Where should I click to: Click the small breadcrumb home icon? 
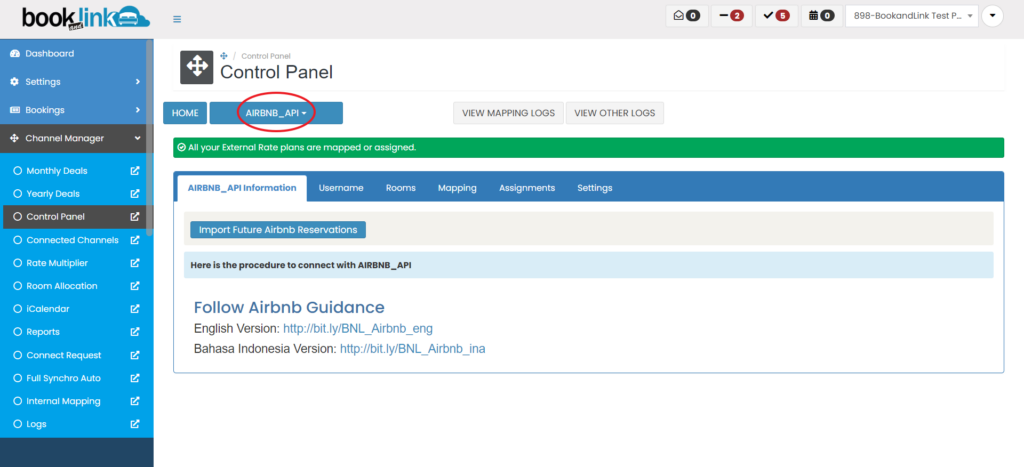click(225, 56)
